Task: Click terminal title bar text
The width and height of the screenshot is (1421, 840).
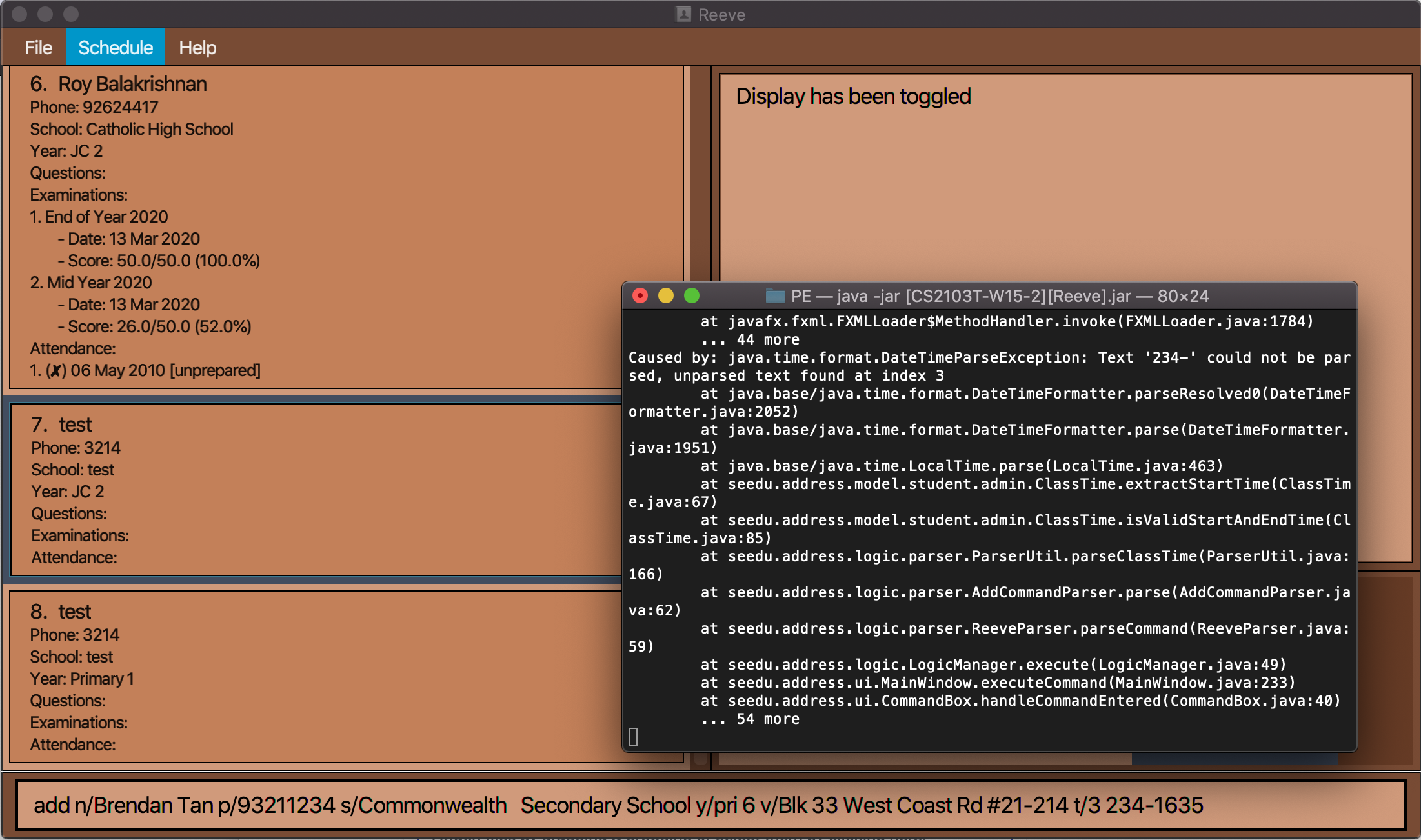Action: click(x=999, y=296)
